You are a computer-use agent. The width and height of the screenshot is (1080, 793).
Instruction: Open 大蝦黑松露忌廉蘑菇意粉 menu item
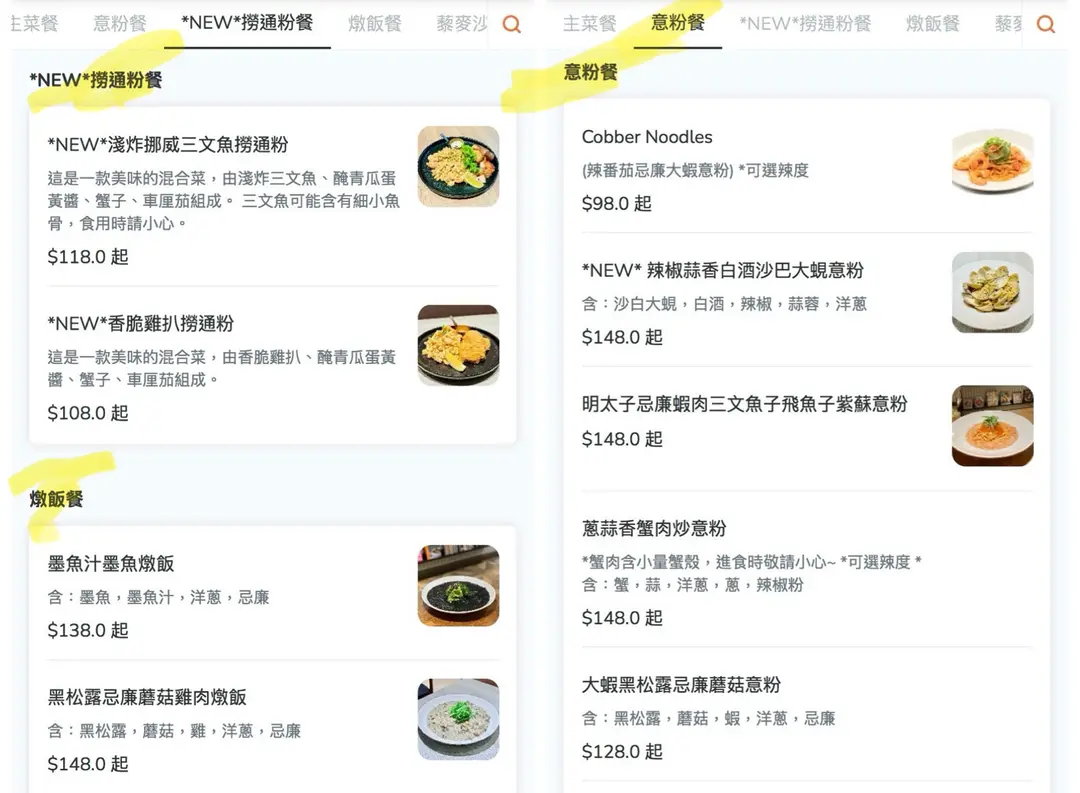point(807,717)
